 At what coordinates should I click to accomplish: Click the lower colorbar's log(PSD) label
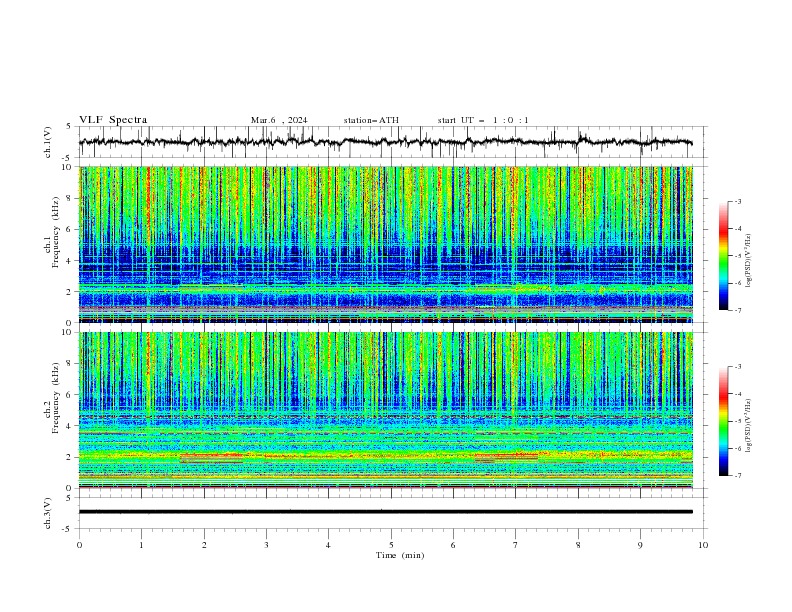[x=748, y=426]
